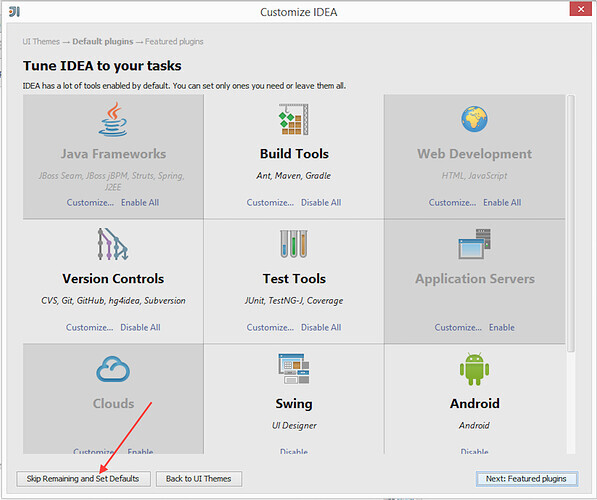Open Customize for Version Controls
The height and width of the screenshot is (500, 597).
pos(89,327)
